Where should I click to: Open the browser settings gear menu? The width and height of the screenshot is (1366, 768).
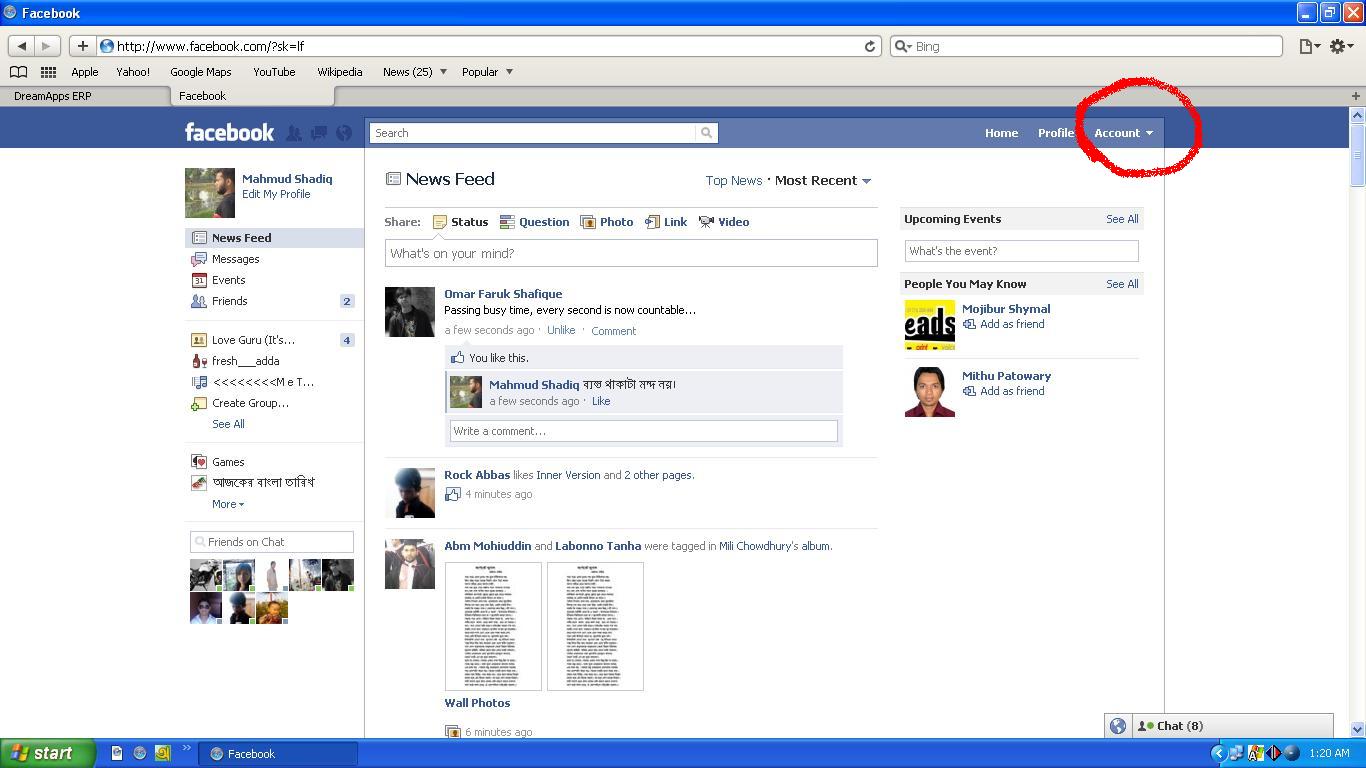pos(1341,46)
